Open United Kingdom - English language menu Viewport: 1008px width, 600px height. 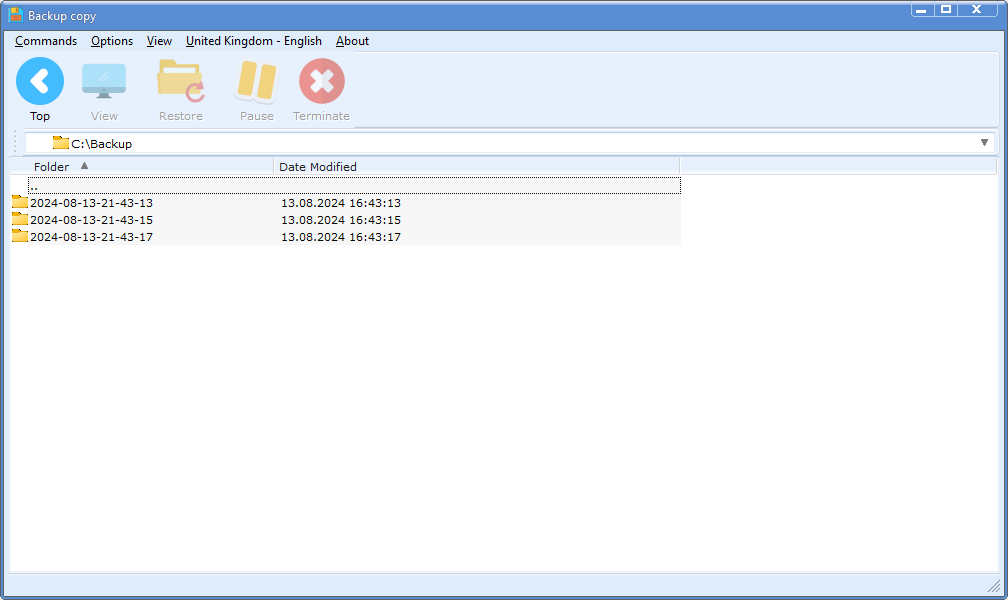pyautogui.click(x=254, y=41)
